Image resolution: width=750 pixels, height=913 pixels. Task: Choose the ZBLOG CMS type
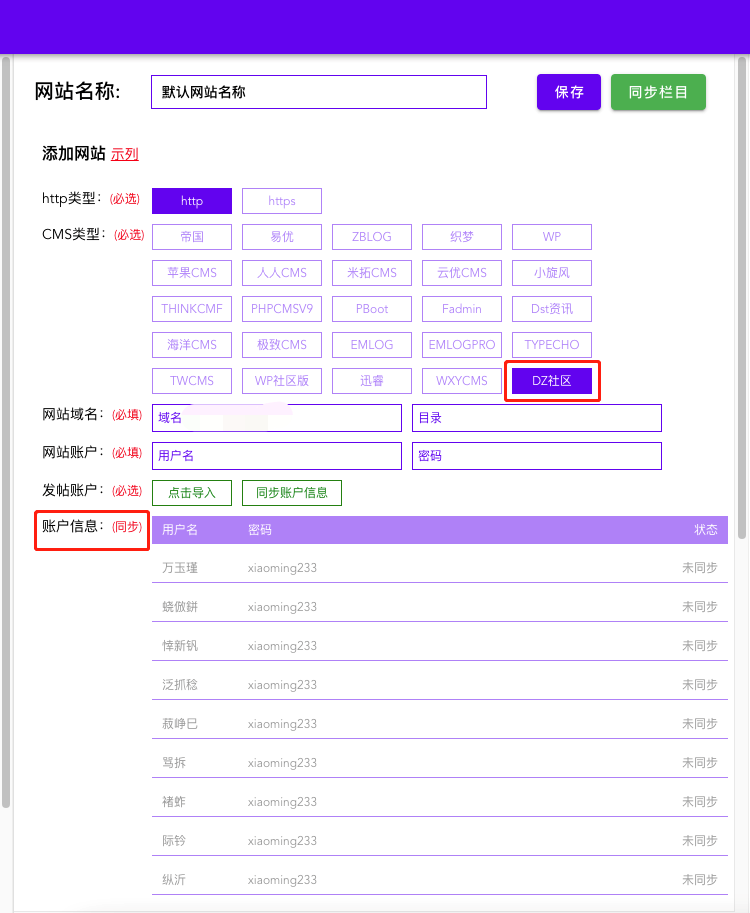point(372,237)
